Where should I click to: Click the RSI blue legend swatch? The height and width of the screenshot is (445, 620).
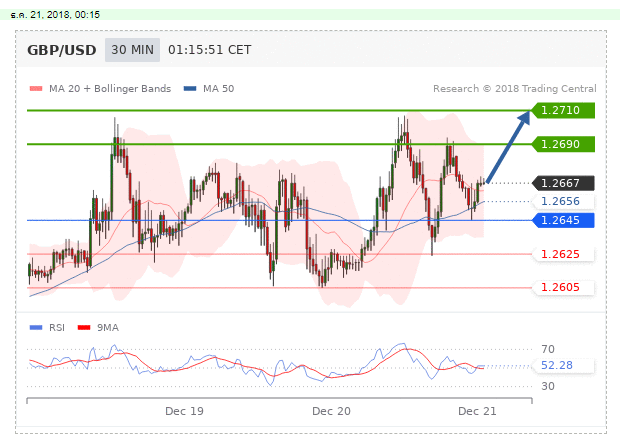pyautogui.click(x=36, y=328)
